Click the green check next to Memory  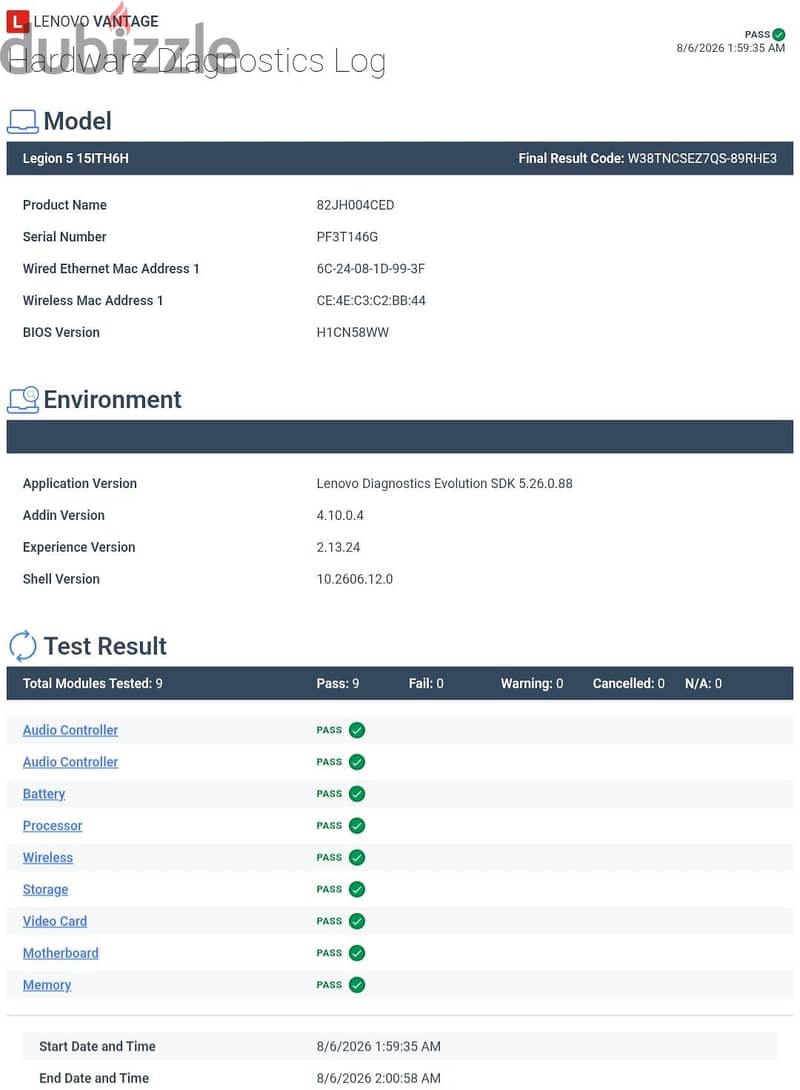point(357,985)
